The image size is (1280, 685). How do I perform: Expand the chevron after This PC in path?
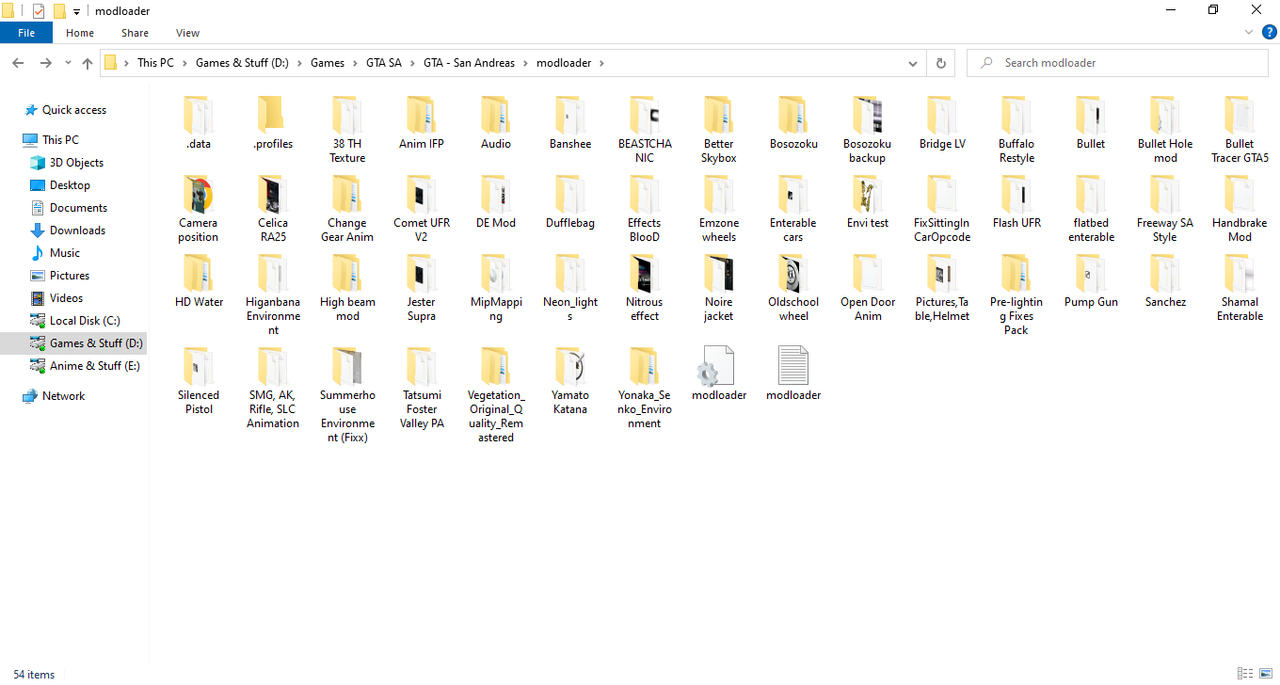click(x=184, y=63)
